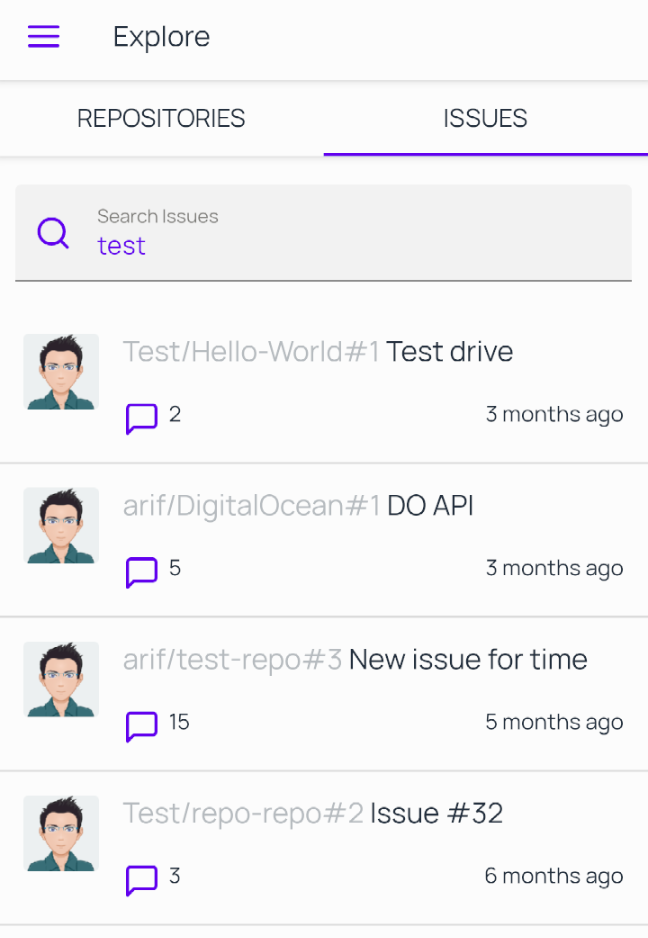This screenshot has height=938, width=648.
Task: Open the hamburger navigation menu
Action: [44, 36]
